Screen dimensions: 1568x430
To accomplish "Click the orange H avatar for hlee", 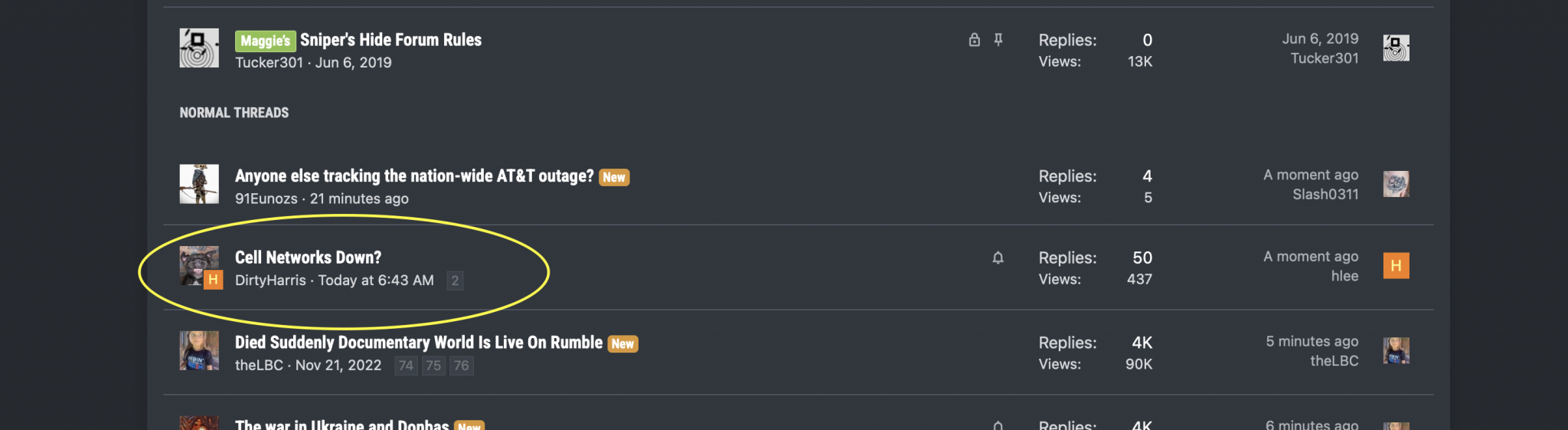I will (1396, 265).
